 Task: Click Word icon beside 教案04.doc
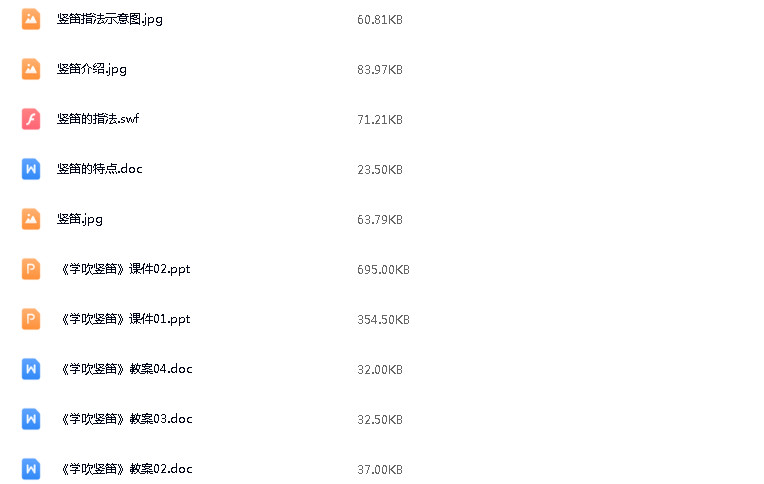pos(31,369)
